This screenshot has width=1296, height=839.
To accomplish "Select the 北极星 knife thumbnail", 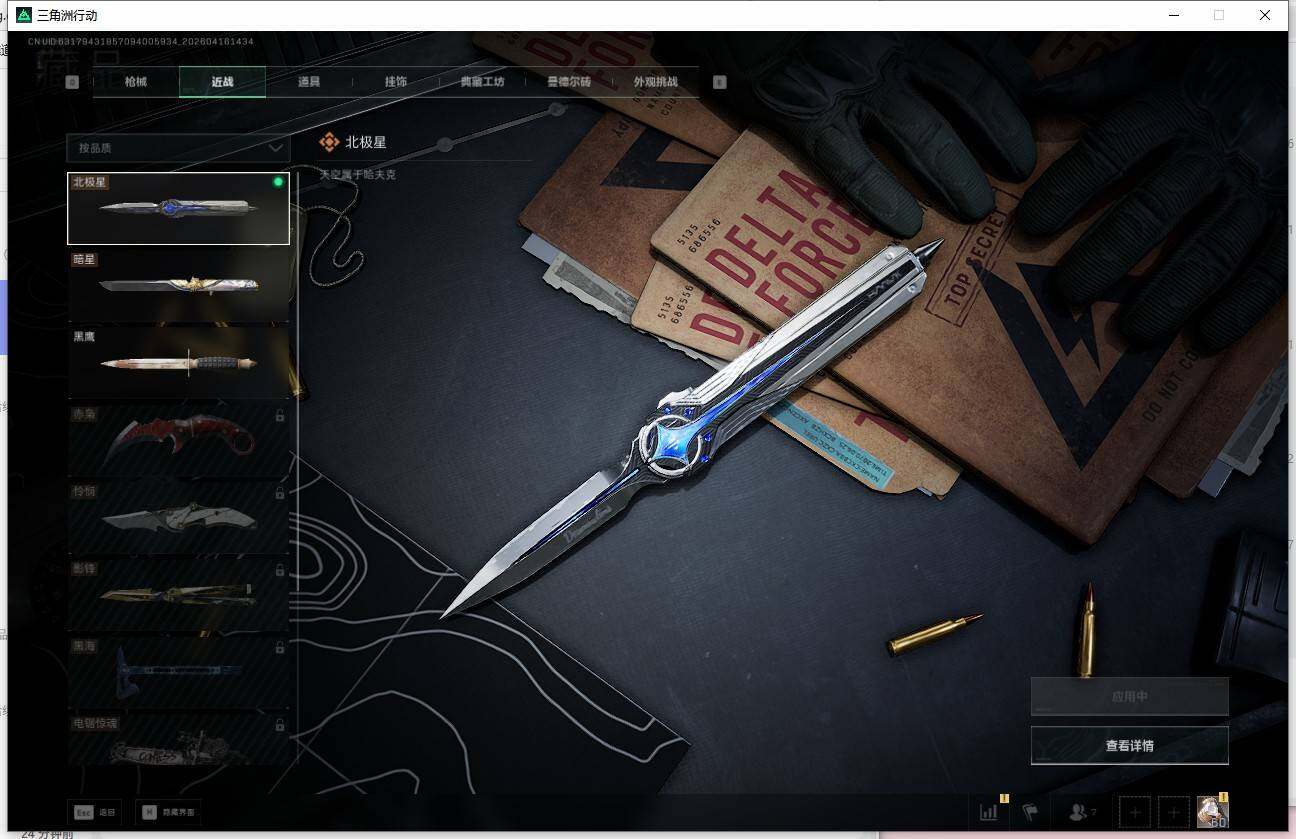I will (x=178, y=208).
